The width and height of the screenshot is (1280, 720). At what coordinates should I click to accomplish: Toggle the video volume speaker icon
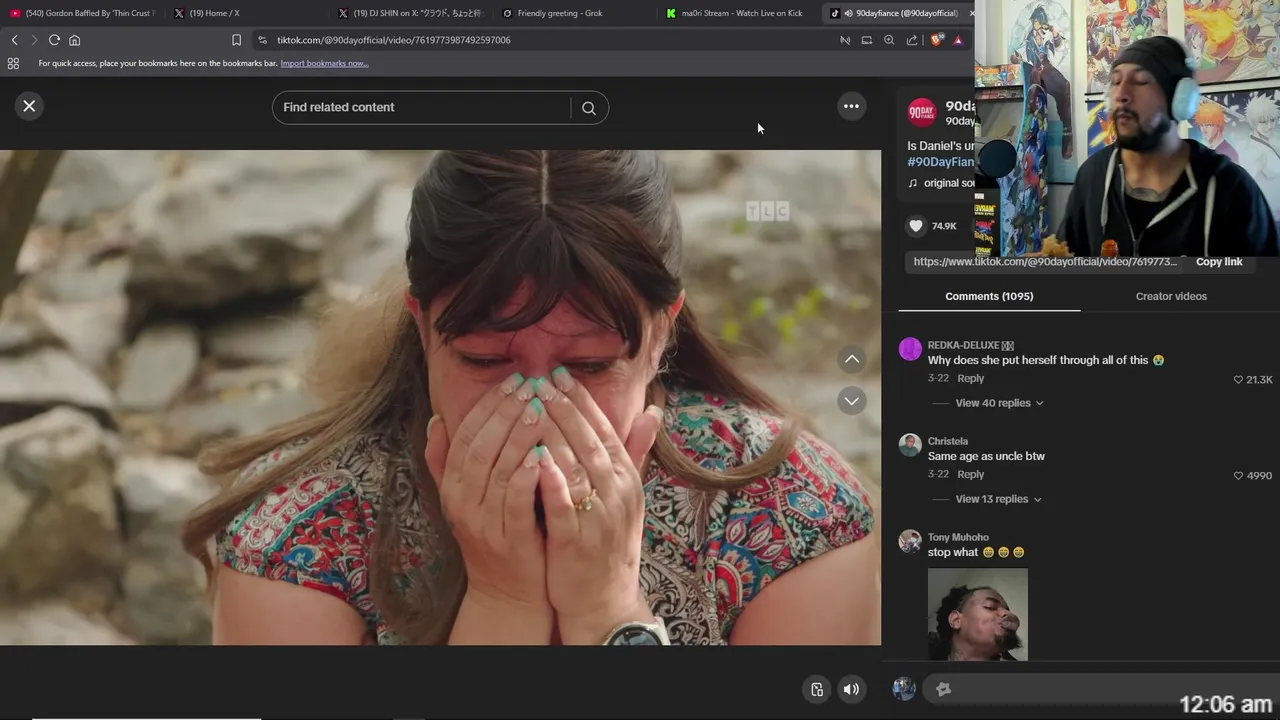851,689
